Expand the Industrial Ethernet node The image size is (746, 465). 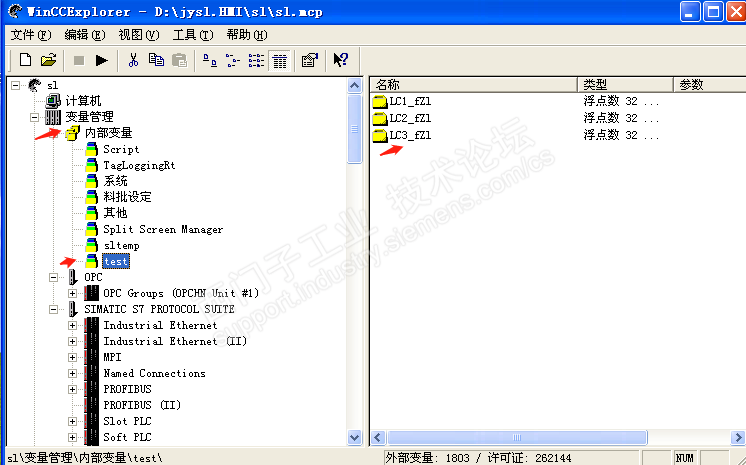[x=72, y=326]
